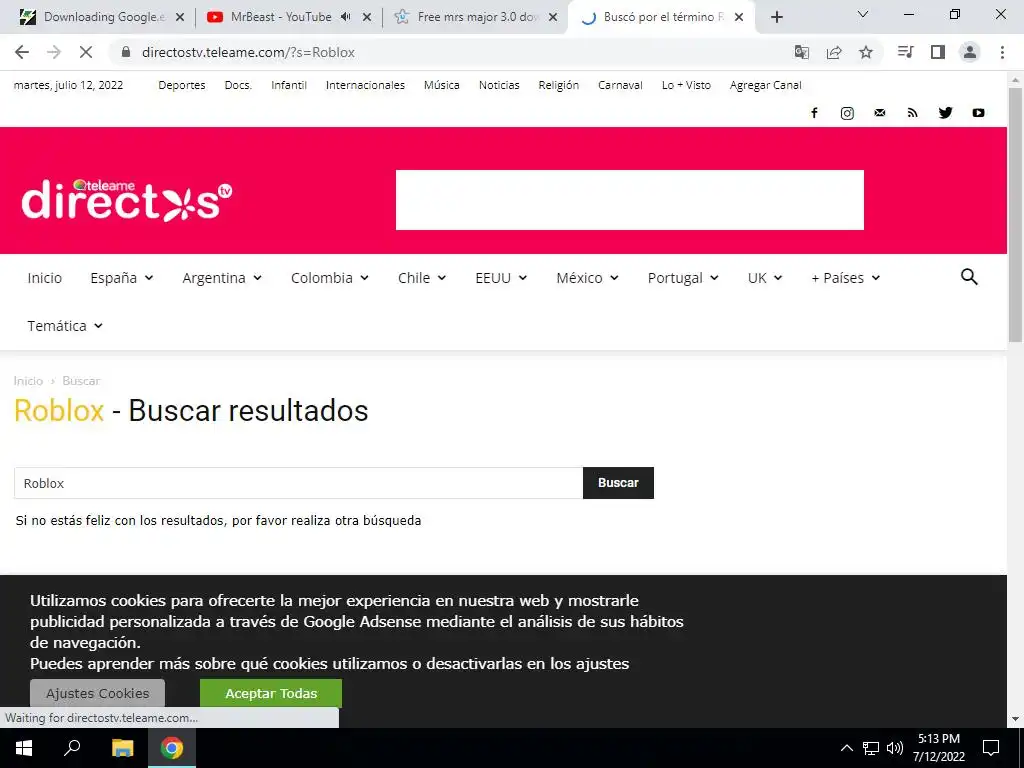Click the Chrome taskbar icon
The image size is (1024, 768).
click(x=172, y=748)
